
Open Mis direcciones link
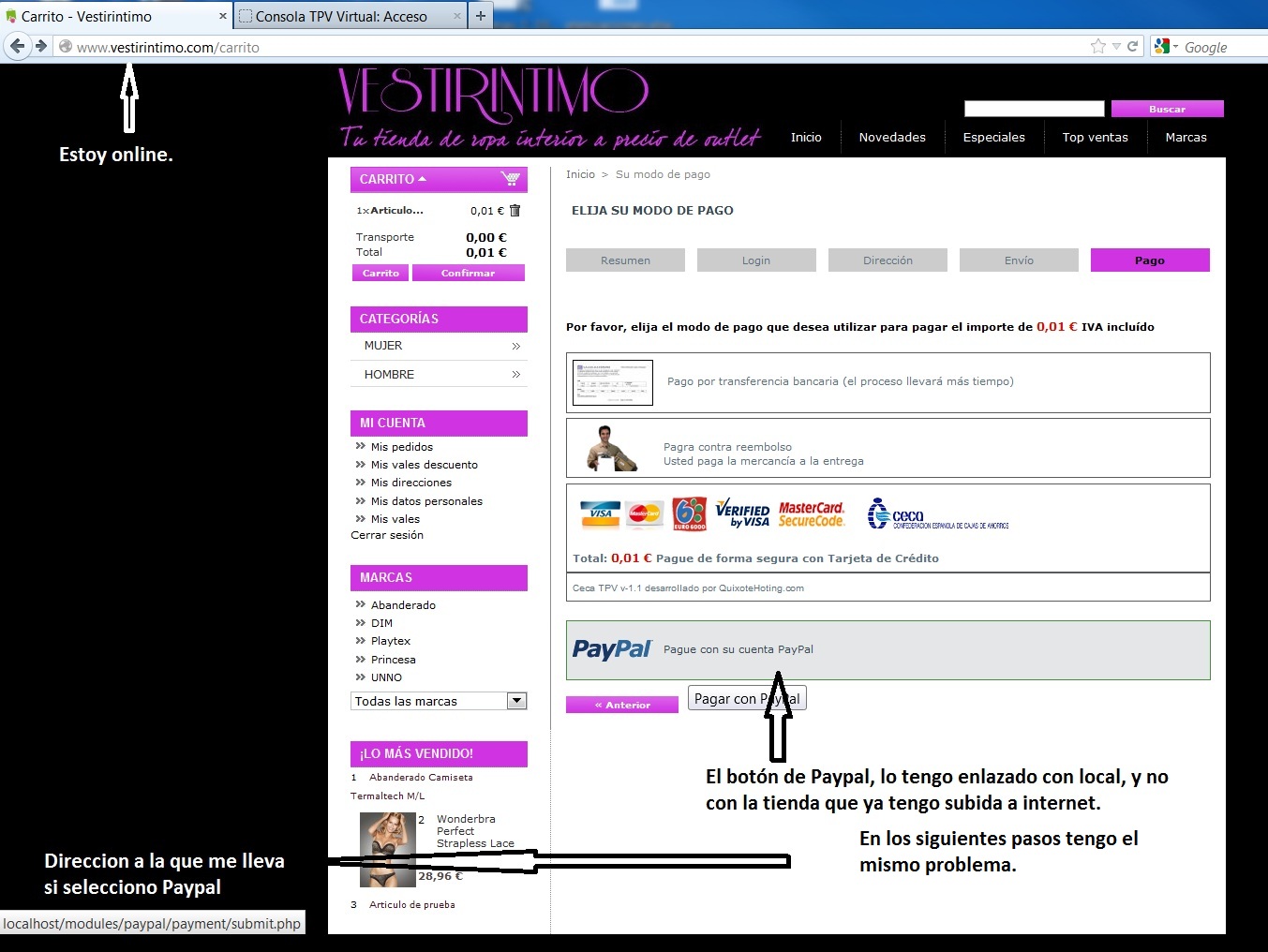(x=410, y=483)
